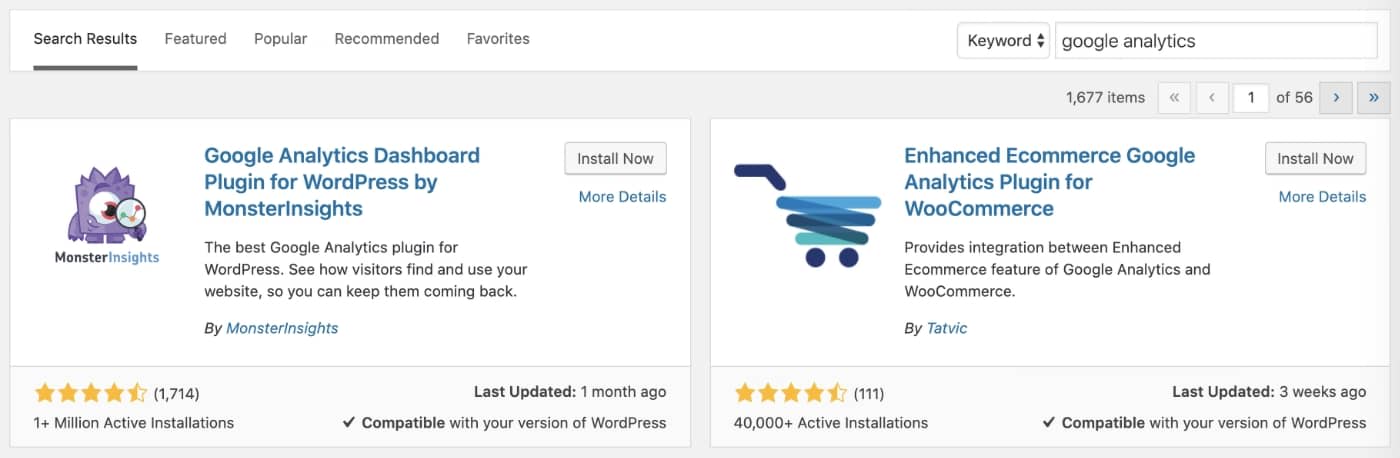Click the shopping cart plugin icon
Viewport: 1400px width, 458px height.
(807, 216)
